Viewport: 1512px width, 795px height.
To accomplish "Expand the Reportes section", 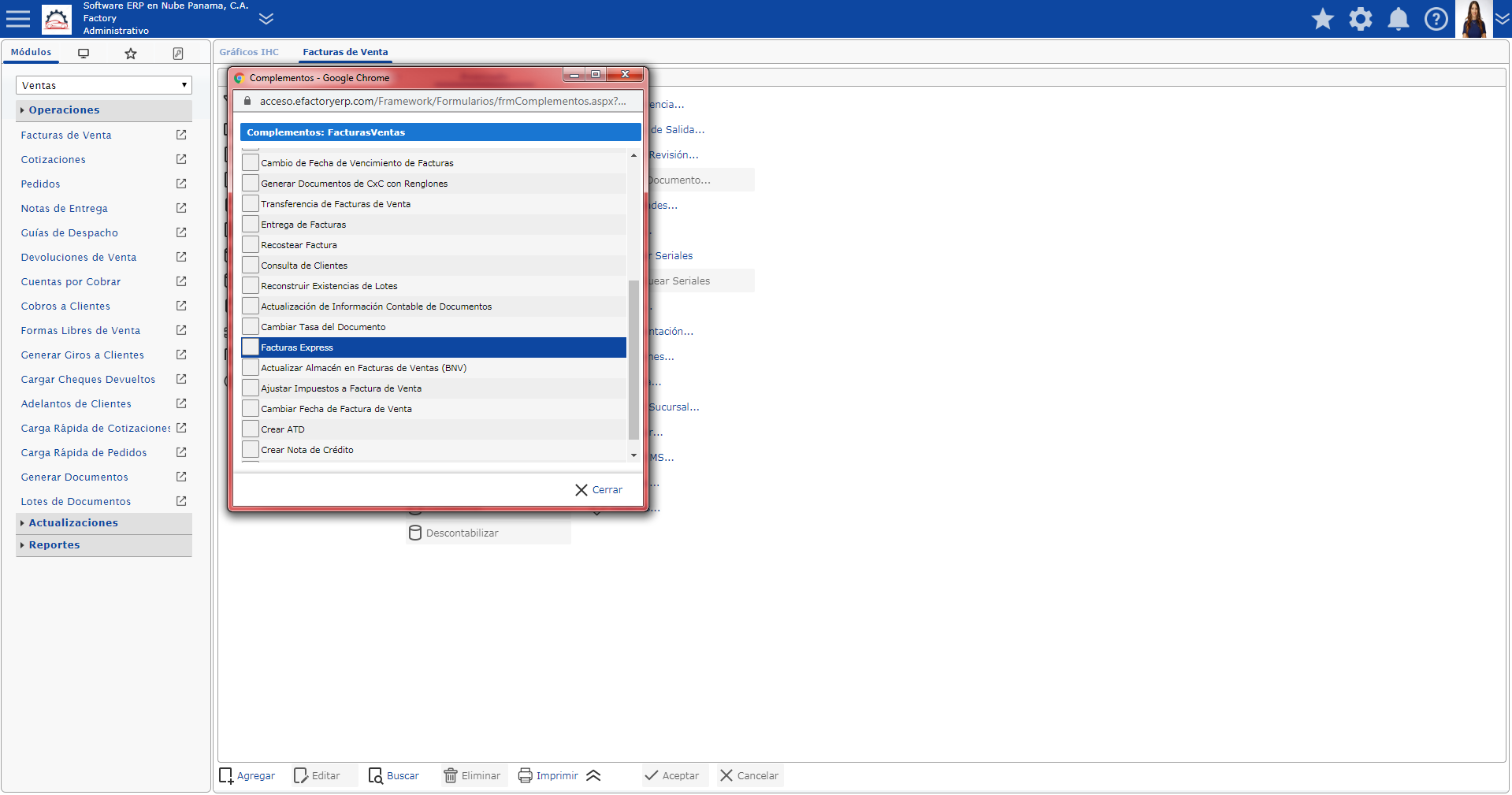I will pyautogui.click(x=54, y=545).
